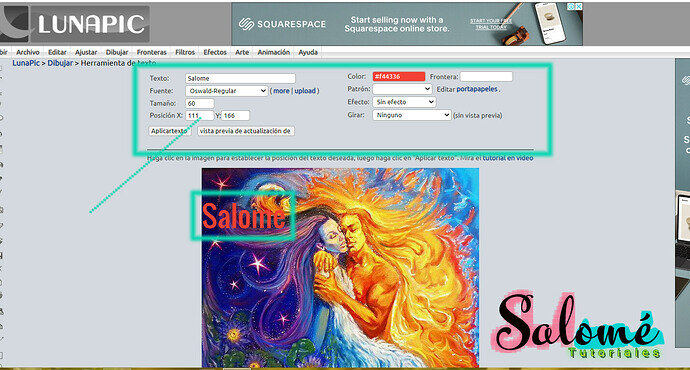The height and width of the screenshot is (370, 690).
Task: Click the 'upload' font link
Action: 305,91
